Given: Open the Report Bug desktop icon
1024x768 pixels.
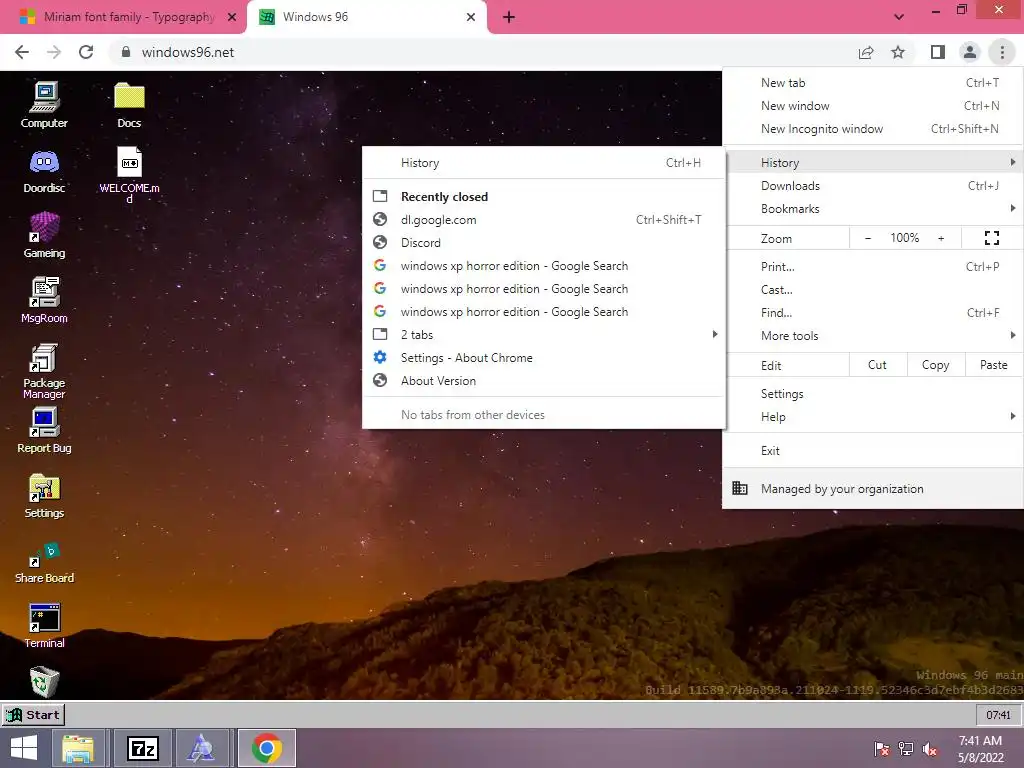Looking at the screenshot, I should (44, 430).
